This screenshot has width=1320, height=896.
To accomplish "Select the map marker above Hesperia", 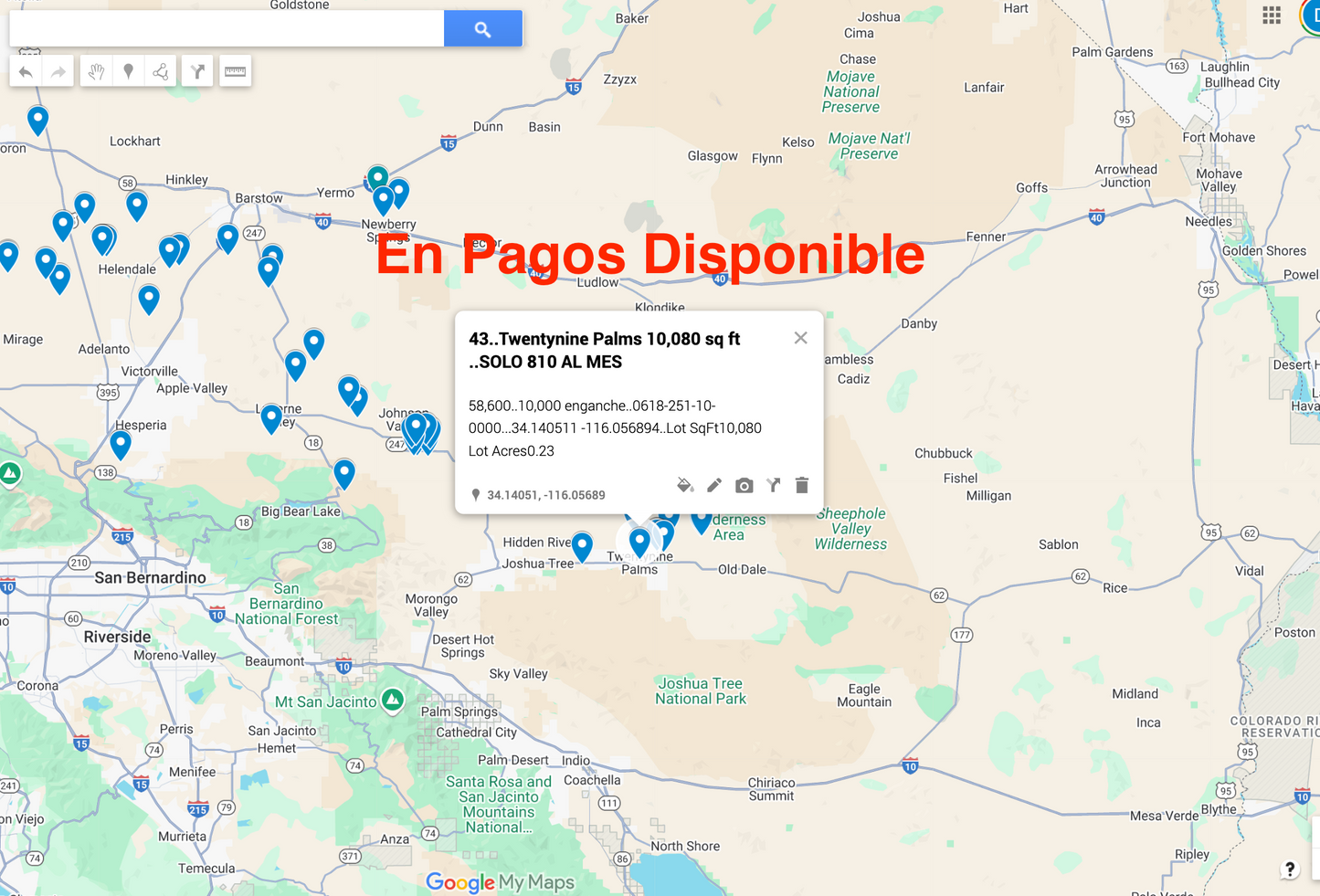I will click(121, 443).
